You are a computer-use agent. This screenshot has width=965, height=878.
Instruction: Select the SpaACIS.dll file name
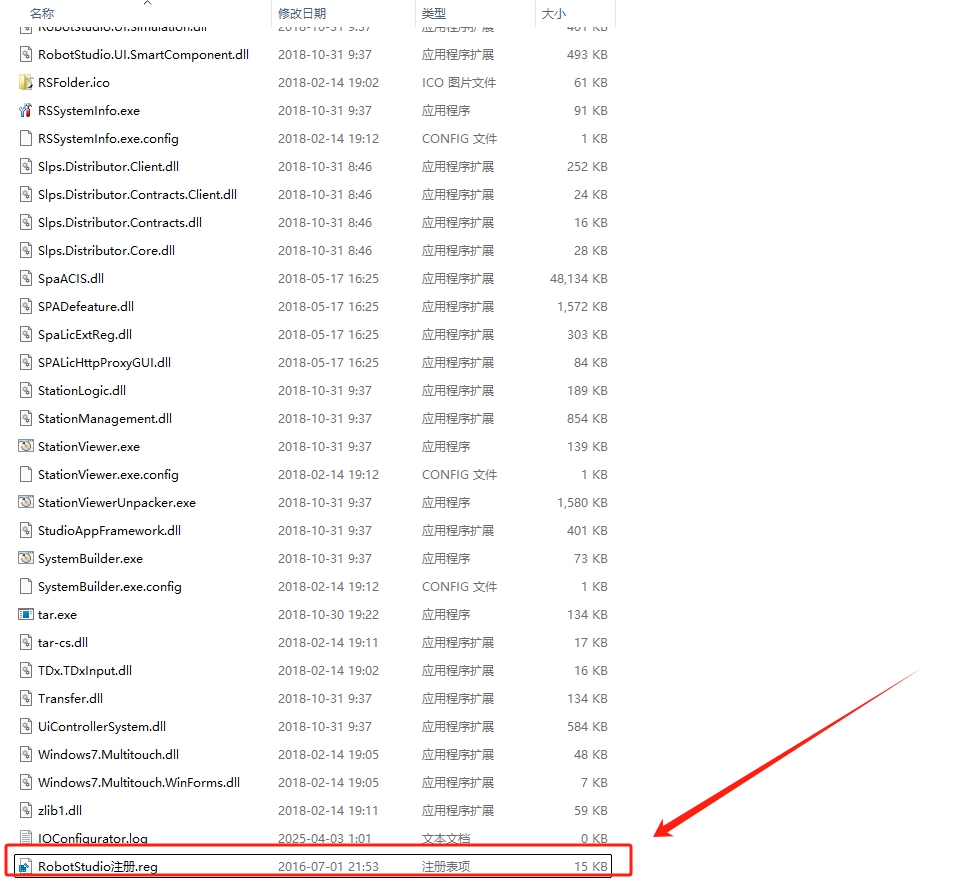pyautogui.click(x=70, y=278)
